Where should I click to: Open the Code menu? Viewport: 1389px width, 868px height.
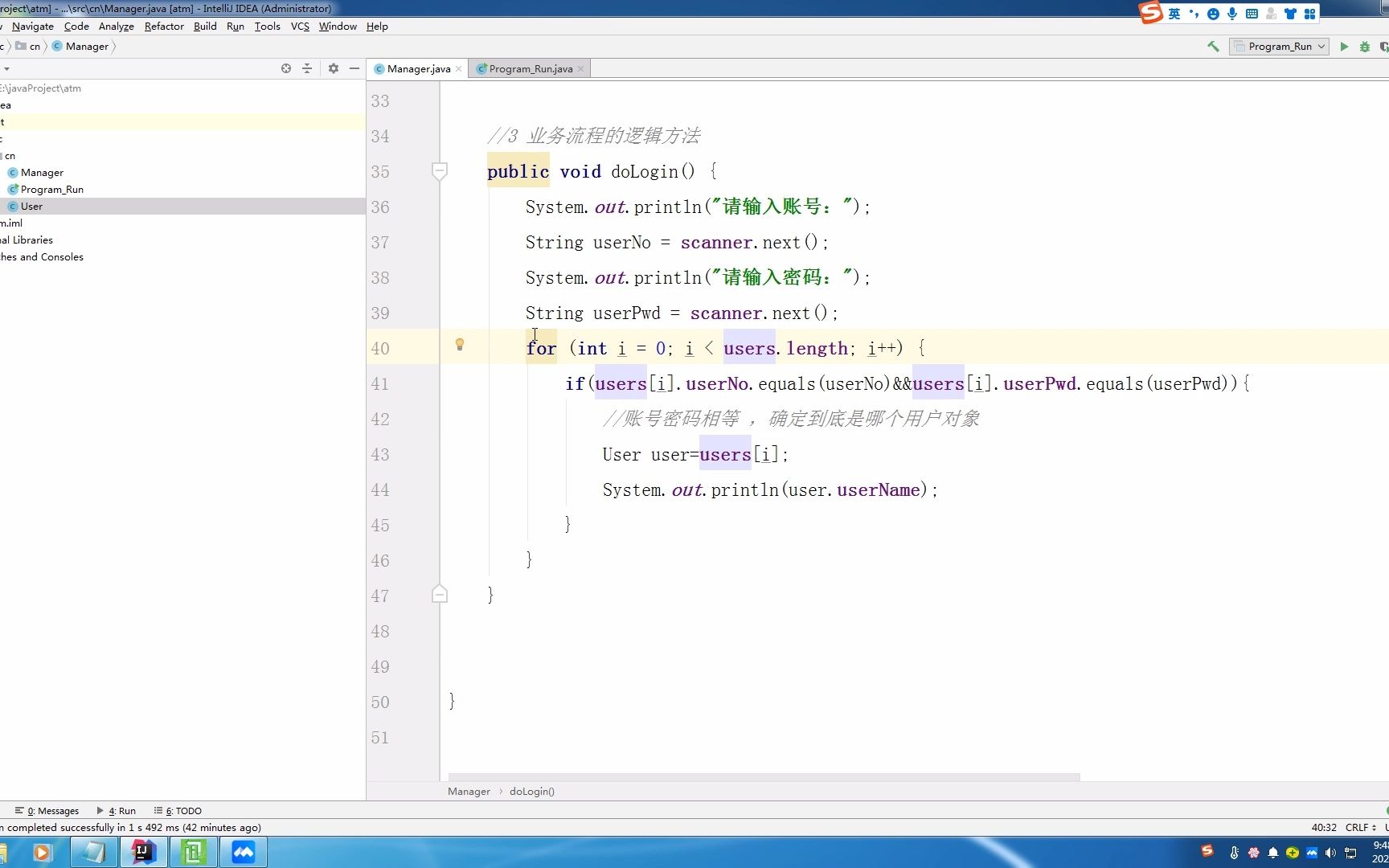(x=76, y=27)
